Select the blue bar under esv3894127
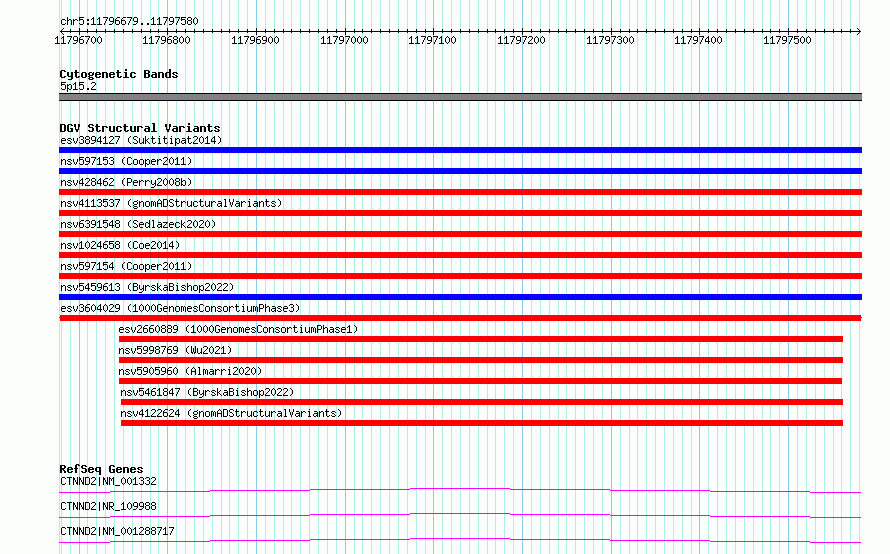Viewport: 890px width, 554px height. pyautogui.click(x=460, y=150)
